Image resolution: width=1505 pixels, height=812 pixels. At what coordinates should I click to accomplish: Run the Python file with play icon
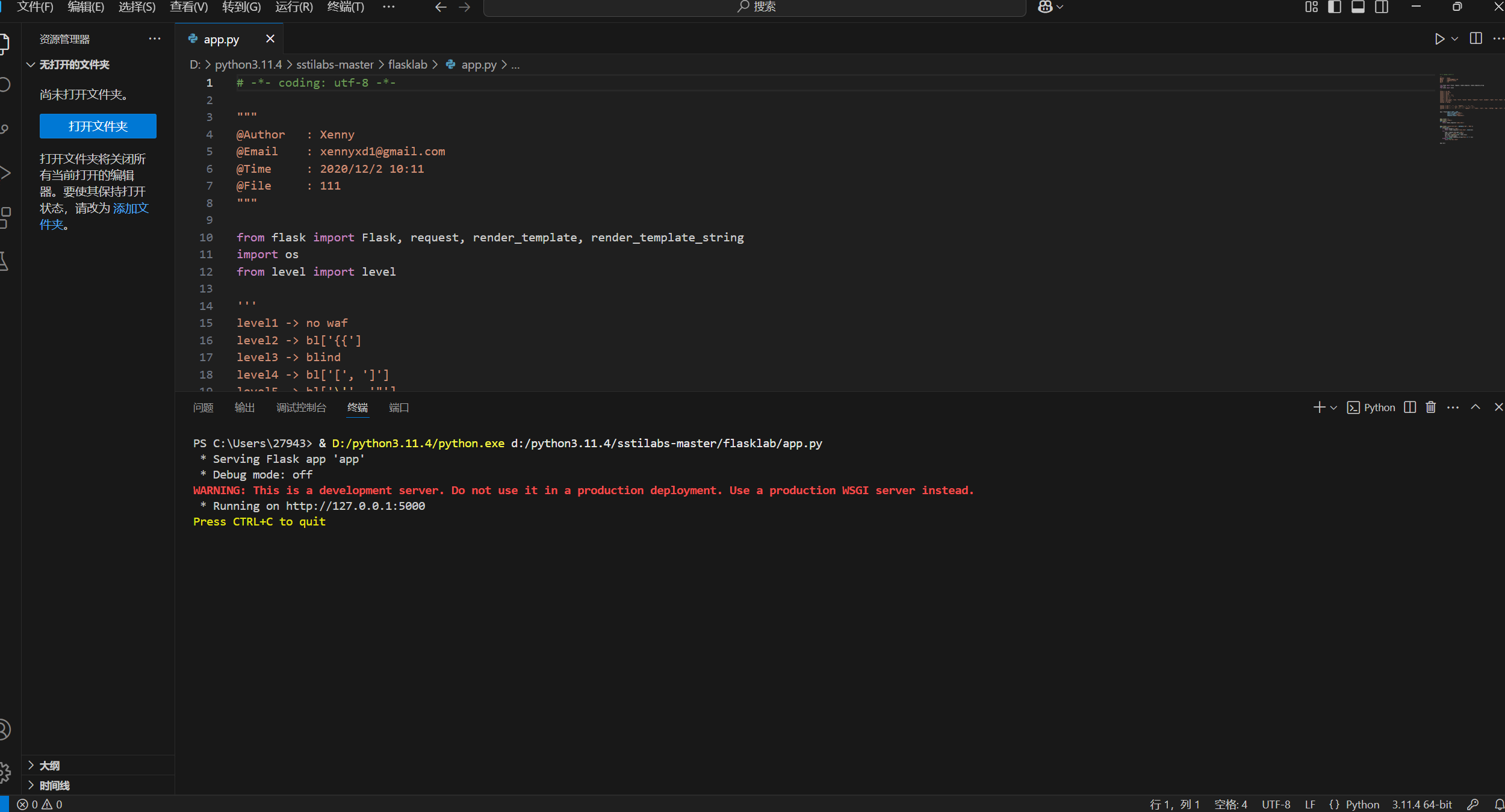coord(1439,39)
